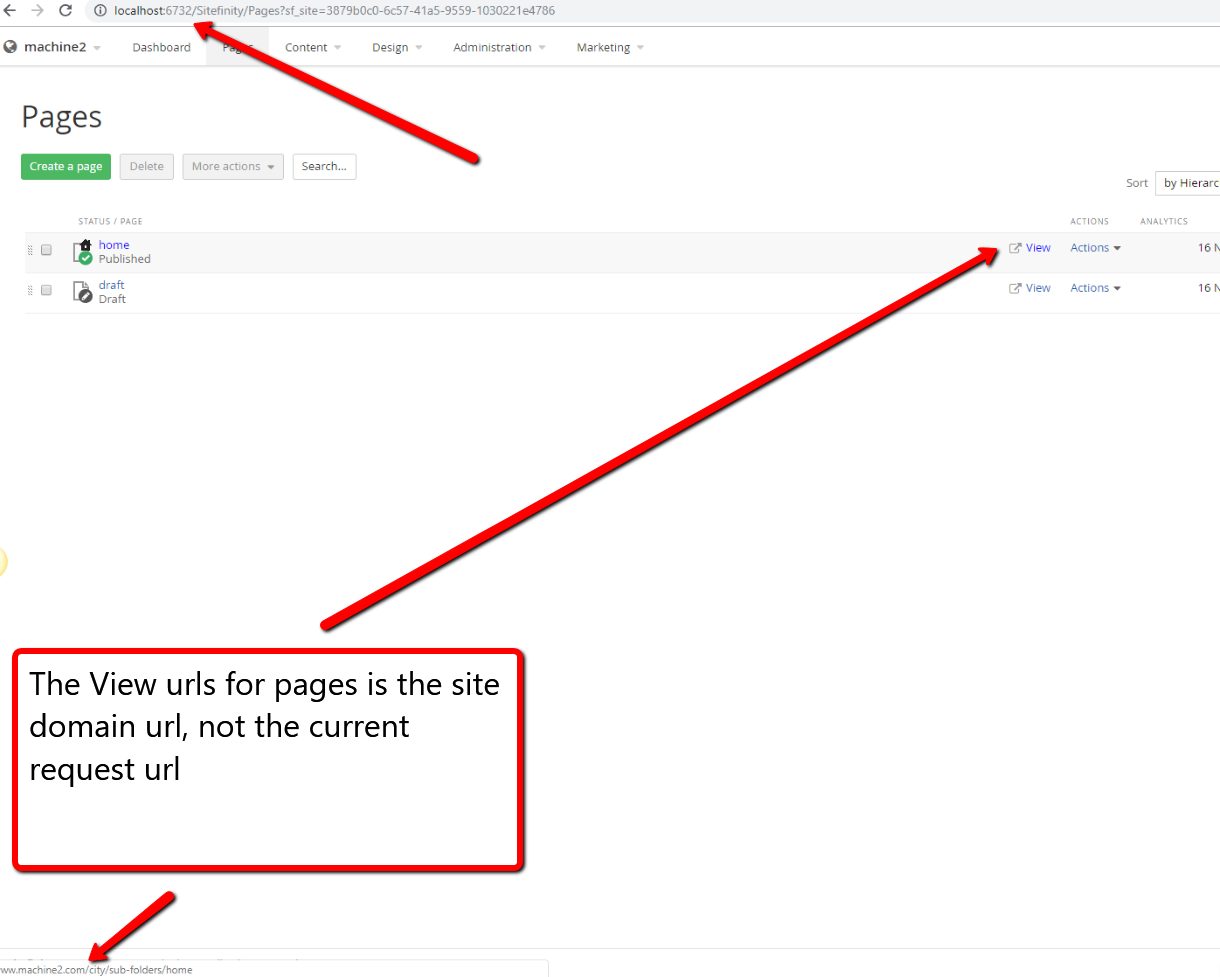Viewport: 1220px width, 977px height.
Task: Open the Sort by Hierarchy combo box
Action: 1188,183
